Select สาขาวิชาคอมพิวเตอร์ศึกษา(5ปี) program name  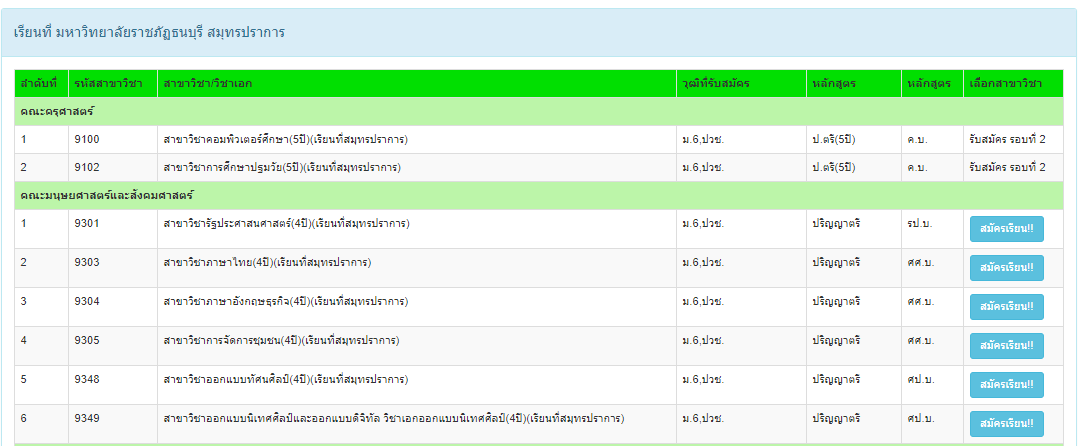point(286,140)
